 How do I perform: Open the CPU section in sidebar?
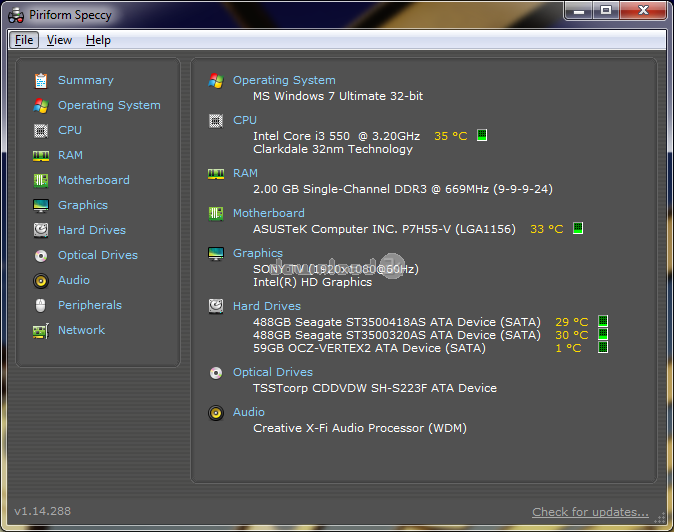(70, 130)
